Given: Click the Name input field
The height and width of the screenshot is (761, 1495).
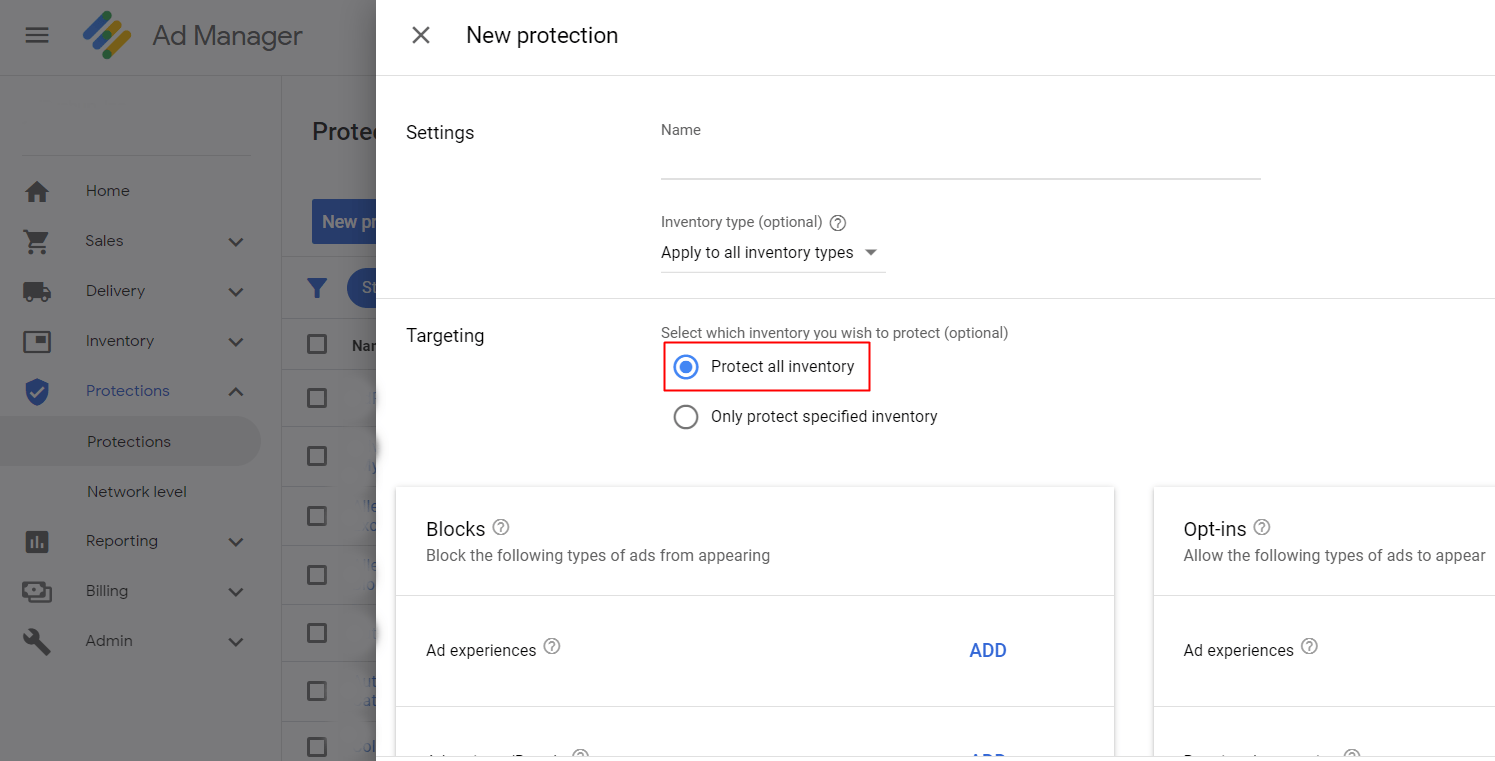Looking at the screenshot, I should click(x=960, y=162).
